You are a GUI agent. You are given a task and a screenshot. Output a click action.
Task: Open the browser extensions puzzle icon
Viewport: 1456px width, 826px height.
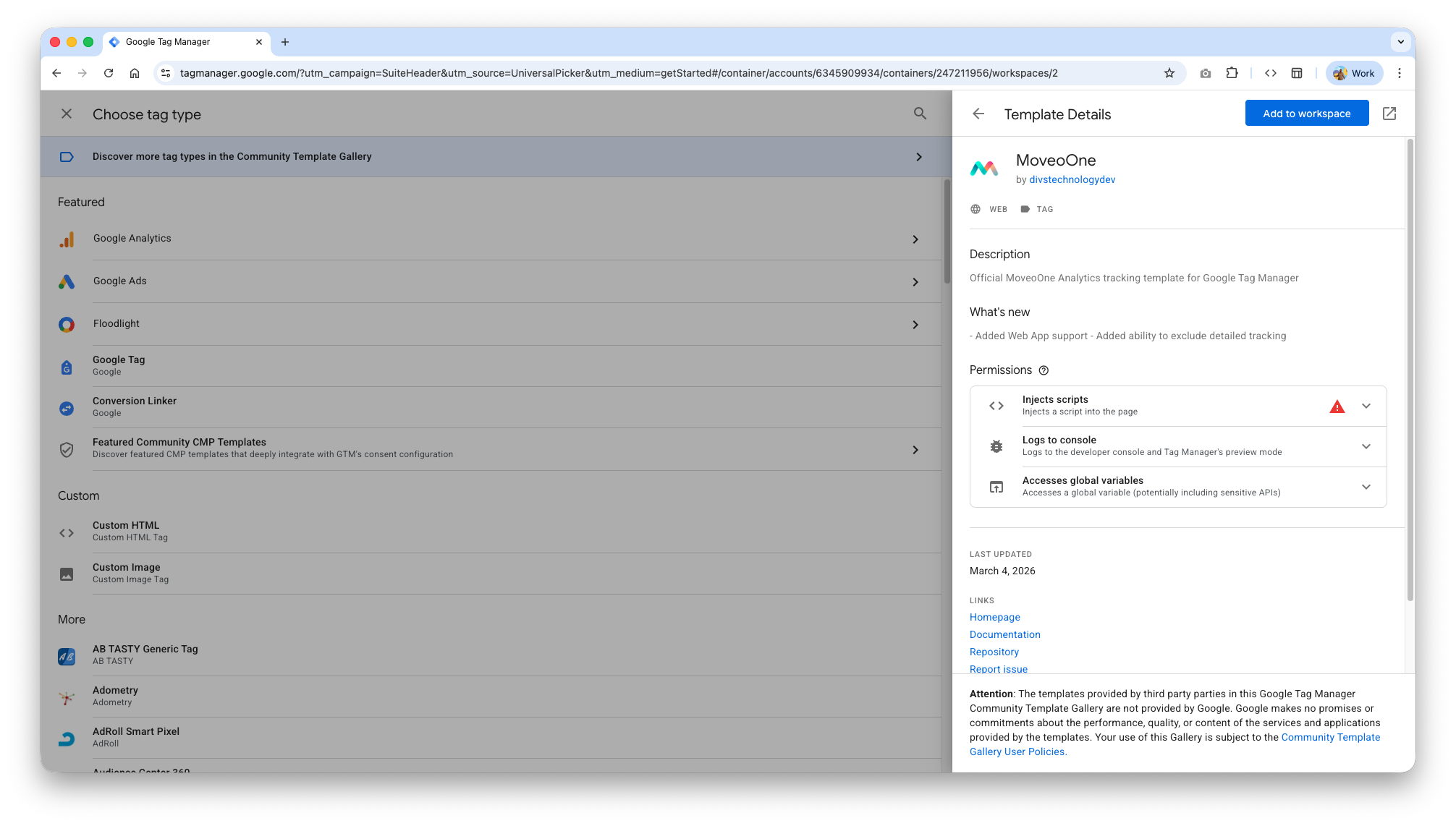[x=1232, y=73]
